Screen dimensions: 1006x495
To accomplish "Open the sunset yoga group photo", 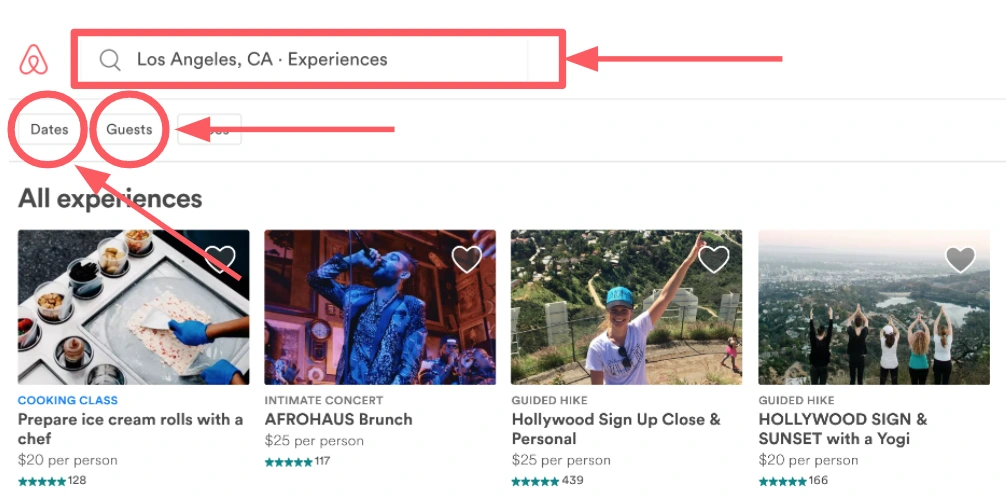I will [x=874, y=307].
